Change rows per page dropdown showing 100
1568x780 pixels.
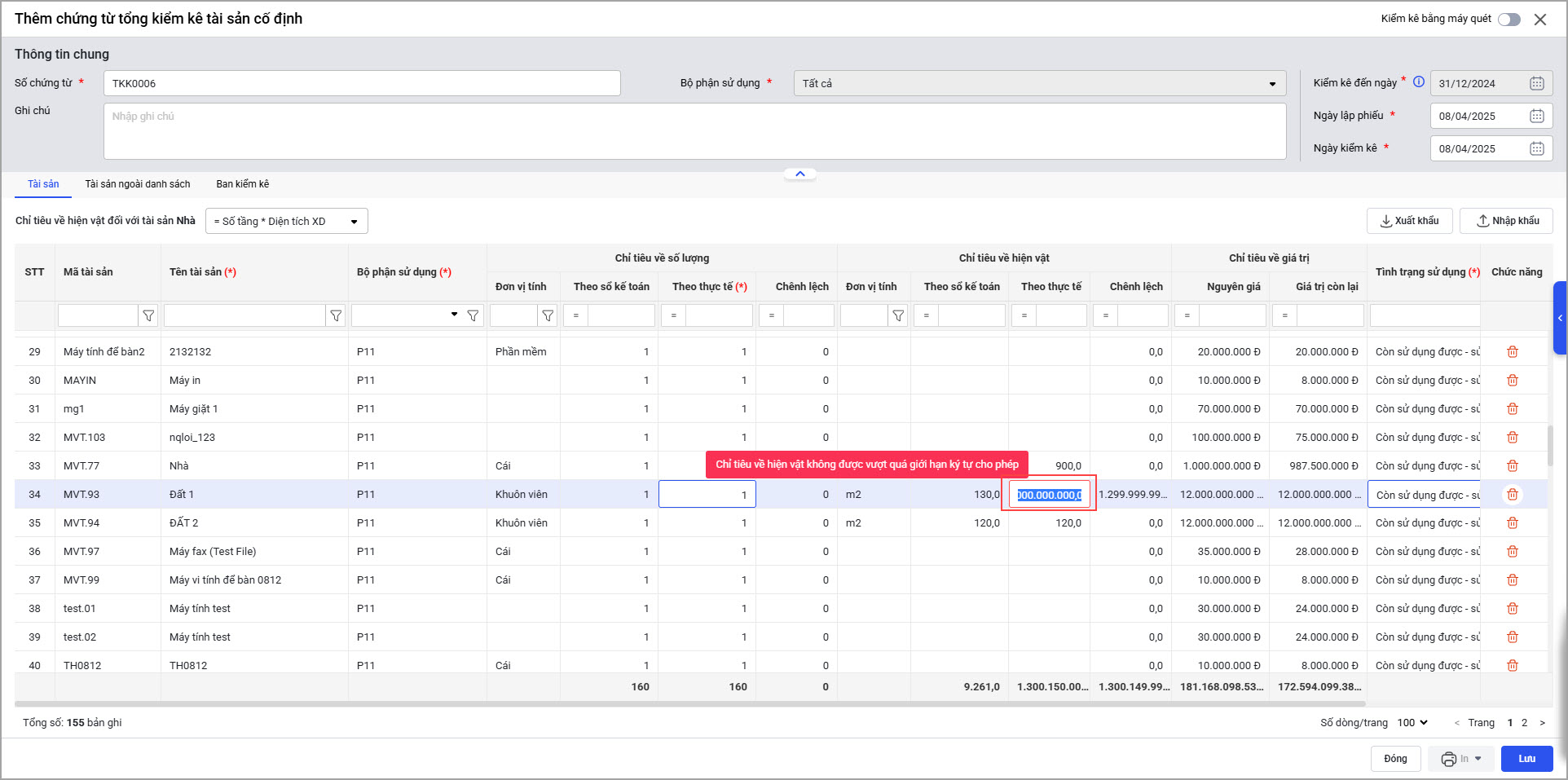coord(1412,722)
